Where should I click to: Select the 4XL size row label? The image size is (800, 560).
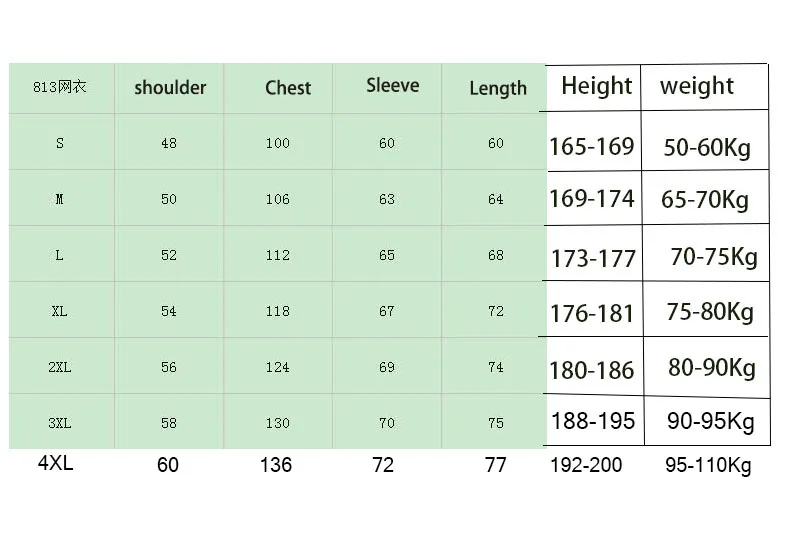55,464
